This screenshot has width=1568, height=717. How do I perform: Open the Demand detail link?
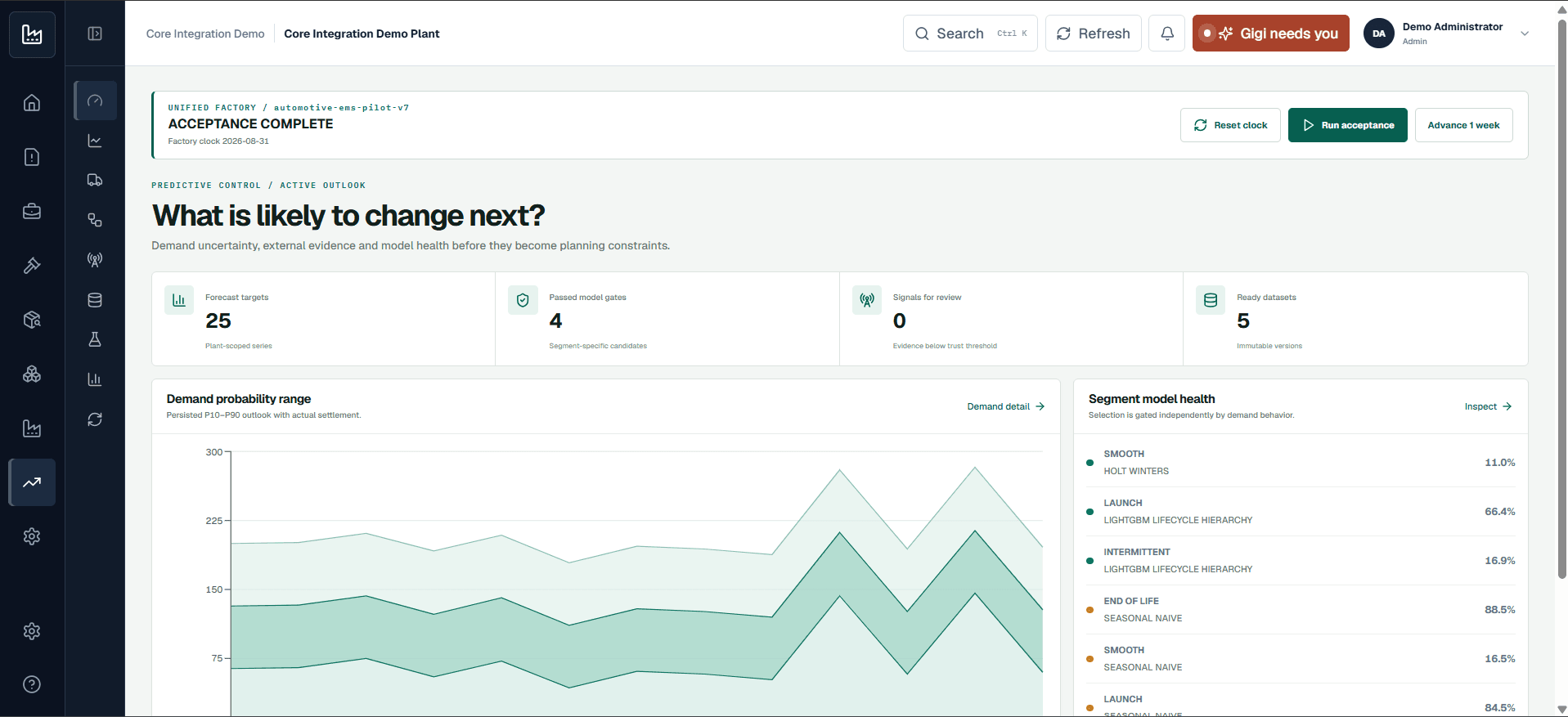click(1006, 406)
